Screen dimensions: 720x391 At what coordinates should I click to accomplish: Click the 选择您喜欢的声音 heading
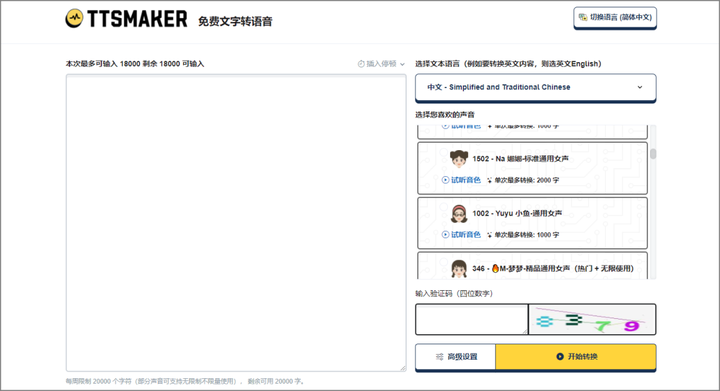pos(445,115)
